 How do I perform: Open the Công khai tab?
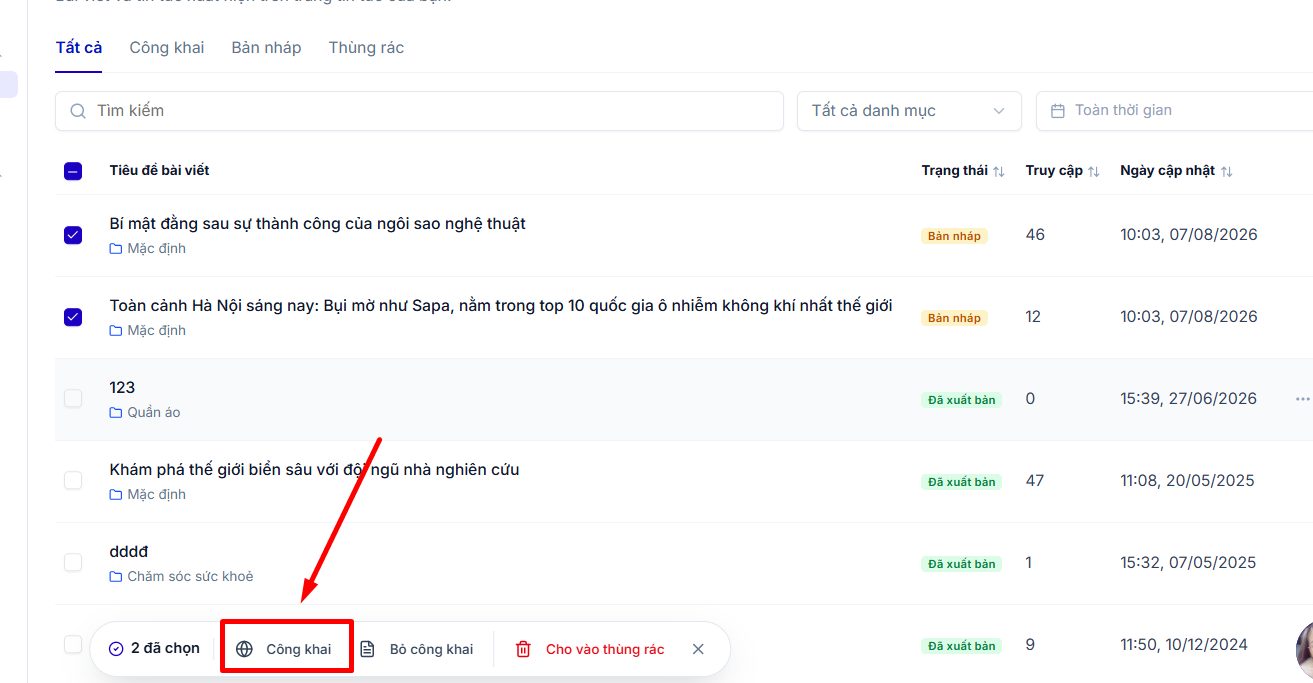point(167,47)
